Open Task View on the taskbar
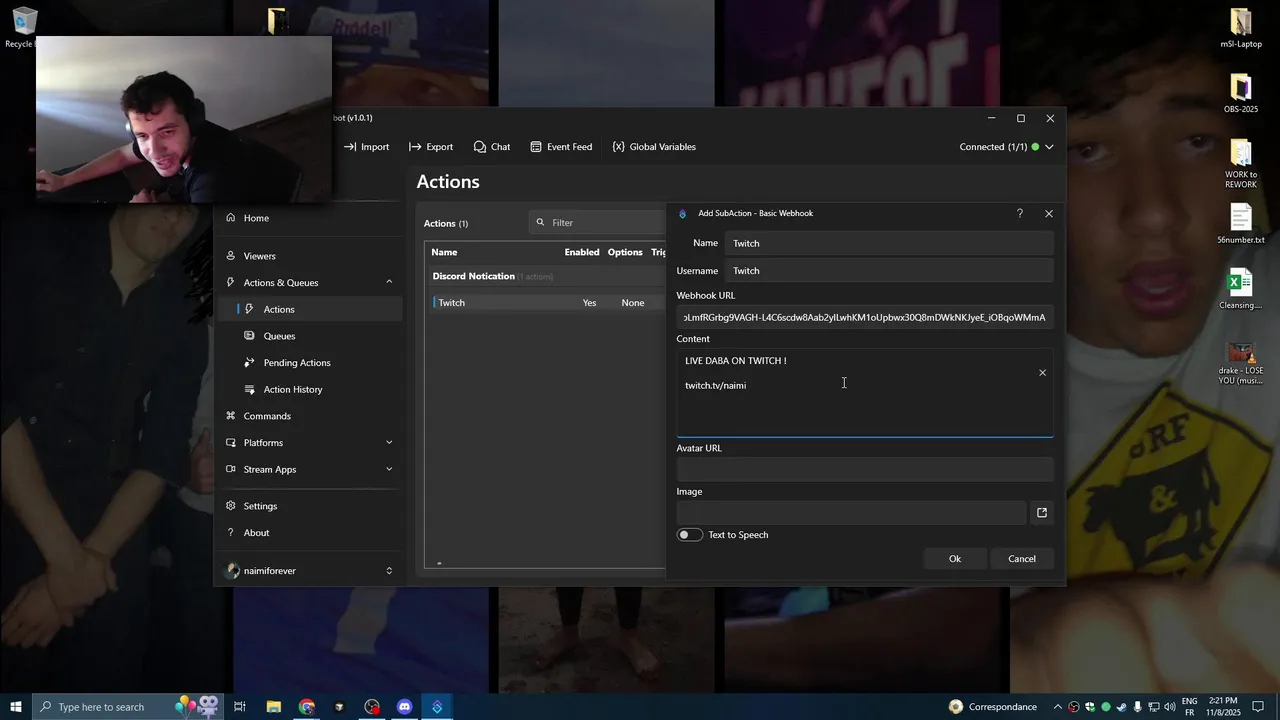1280x720 pixels. 240,707
